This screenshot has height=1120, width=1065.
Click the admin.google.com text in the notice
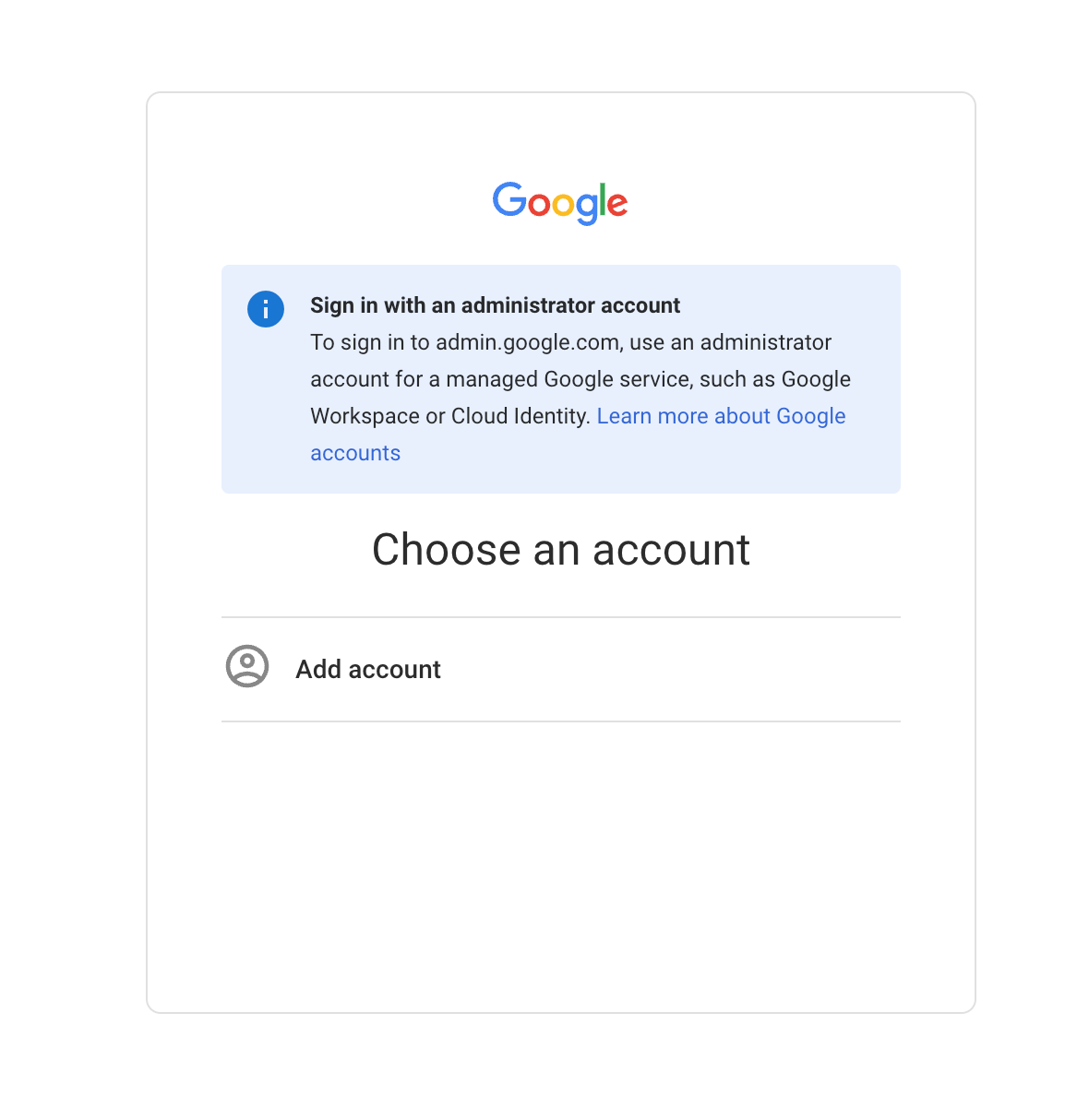click(x=527, y=342)
